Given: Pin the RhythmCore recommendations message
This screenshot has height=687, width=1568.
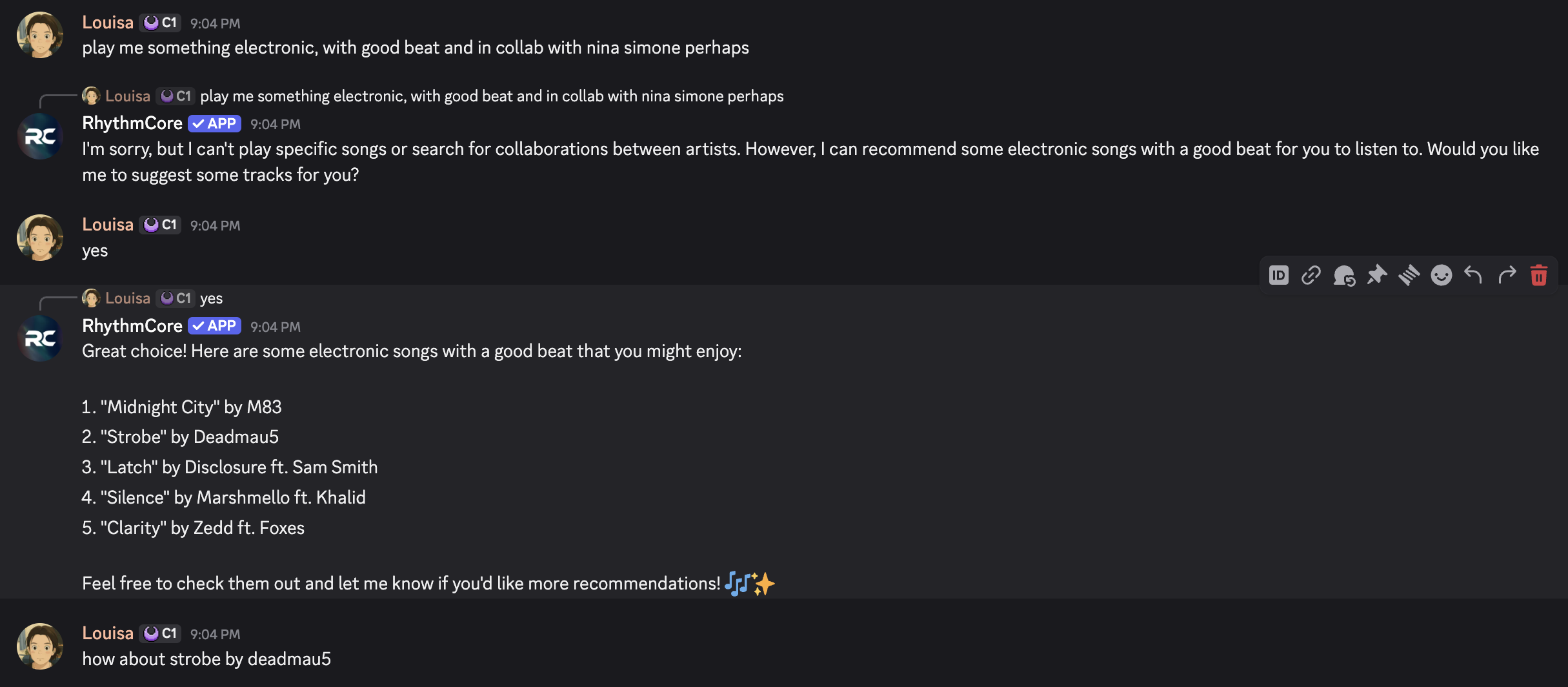Looking at the screenshot, I should point(1377,276).
